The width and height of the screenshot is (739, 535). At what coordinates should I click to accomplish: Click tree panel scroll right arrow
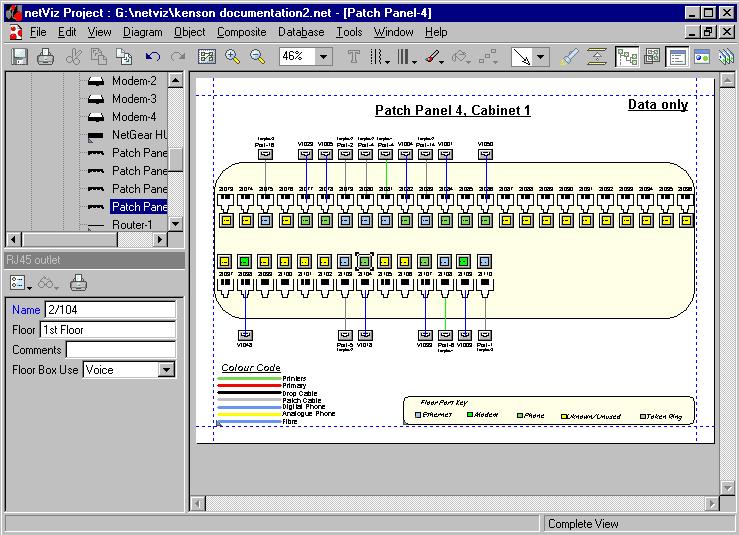160,239
